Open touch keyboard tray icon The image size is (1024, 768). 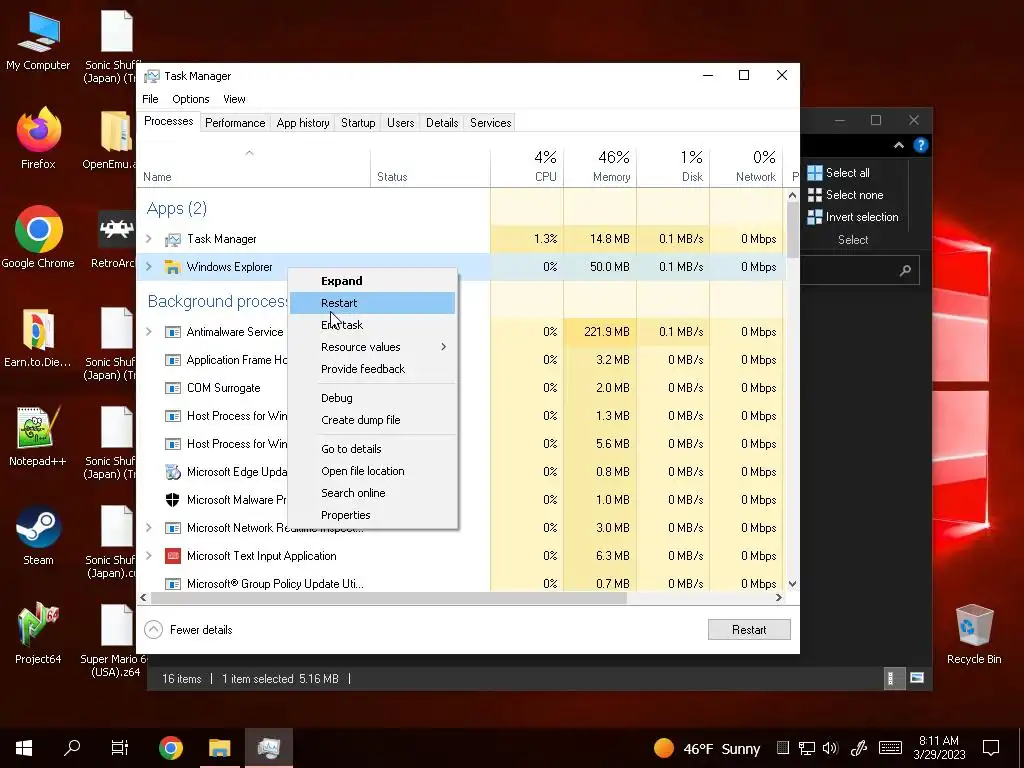pyautogui.click(x=890, y=748)
